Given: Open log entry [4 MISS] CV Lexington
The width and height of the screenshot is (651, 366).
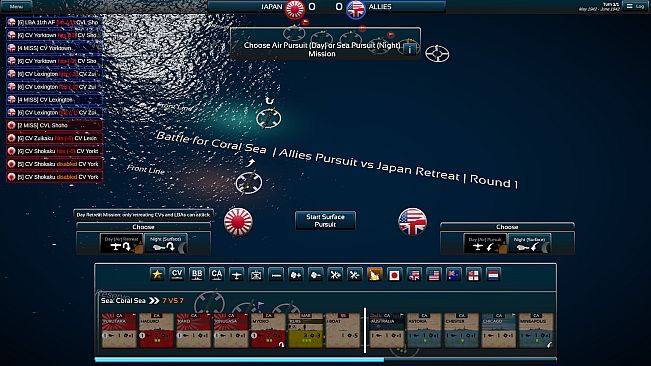Looking at the screenshot, I should point(54,100).
